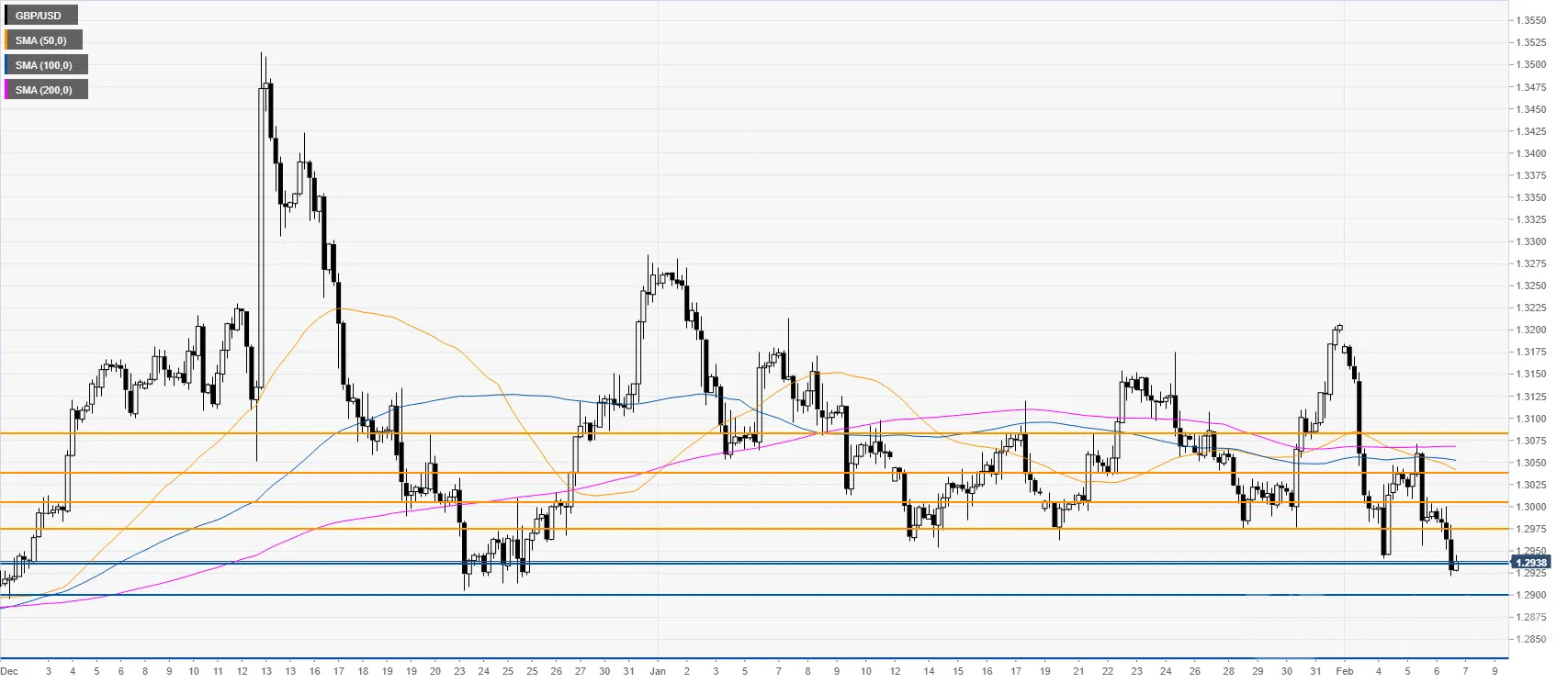Click the Feb label on time axis
The width and height of the screenshot is (1568, 683).
1345,671
